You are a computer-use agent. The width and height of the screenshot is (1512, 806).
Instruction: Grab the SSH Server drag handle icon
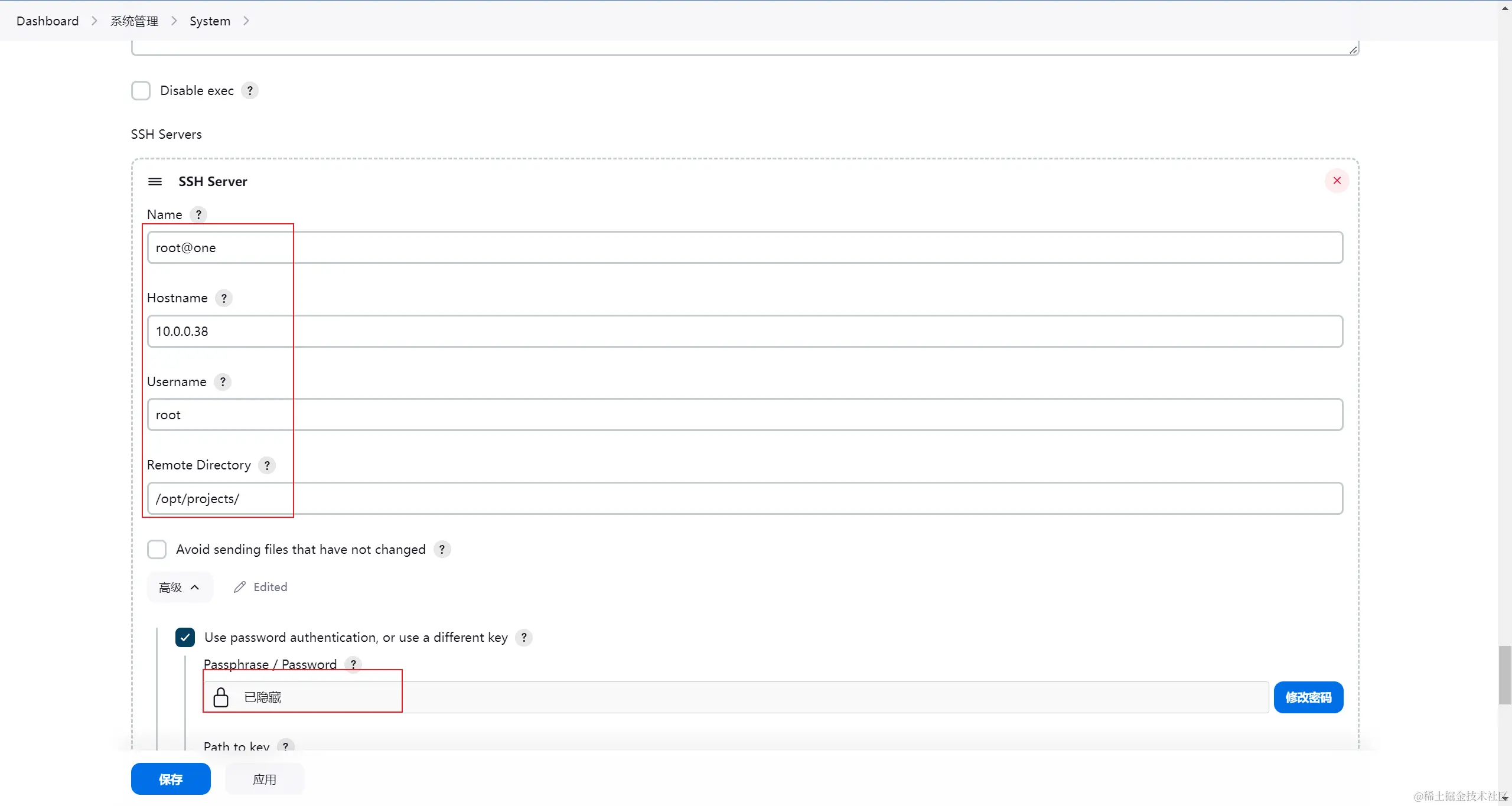pos(155,181)
